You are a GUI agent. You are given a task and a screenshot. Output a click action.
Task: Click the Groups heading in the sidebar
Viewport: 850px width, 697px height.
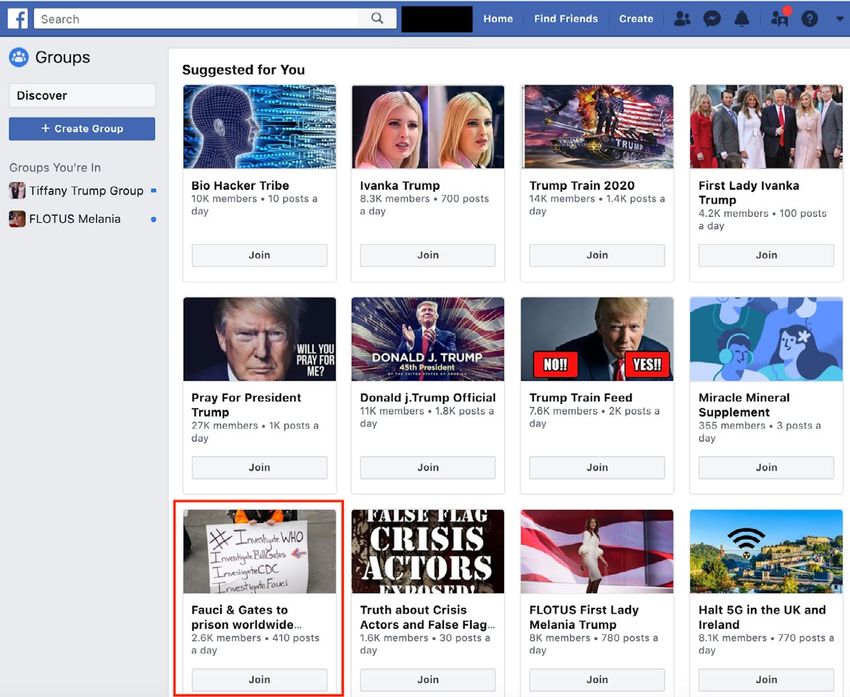coord(62,57)
